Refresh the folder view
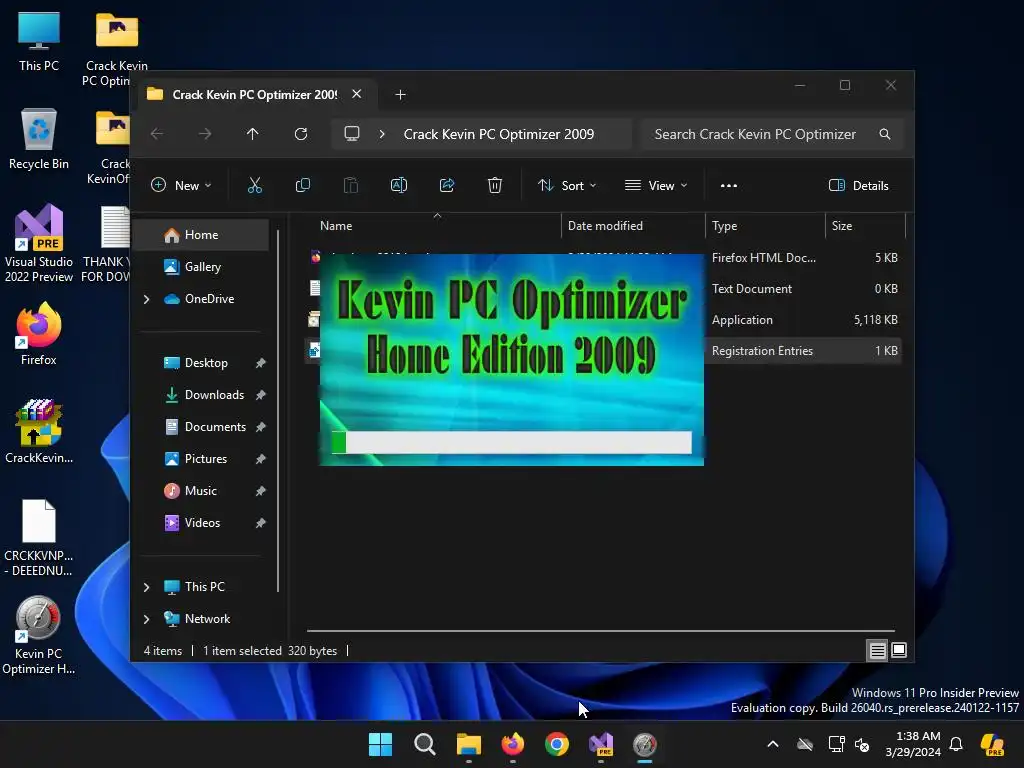The image size is (1024, 768). [x=301, y=134]
